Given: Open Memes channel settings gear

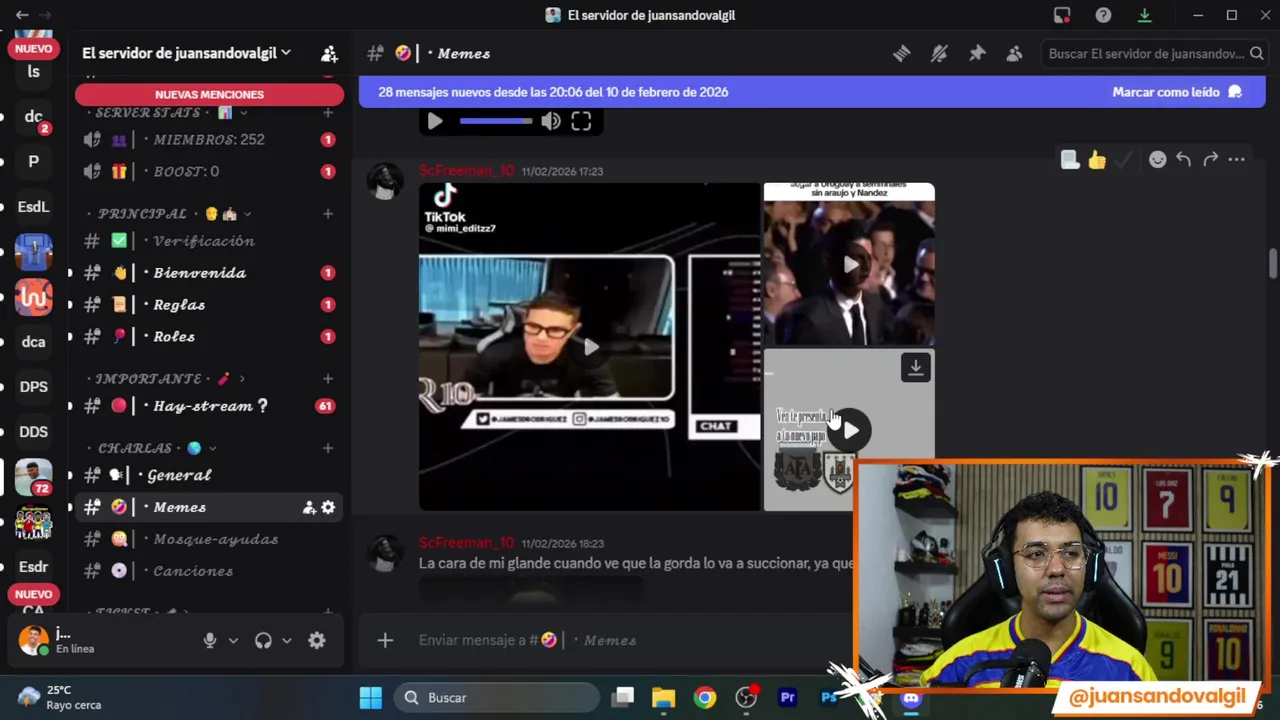Looking at the screenshot, I should [328, 508].
